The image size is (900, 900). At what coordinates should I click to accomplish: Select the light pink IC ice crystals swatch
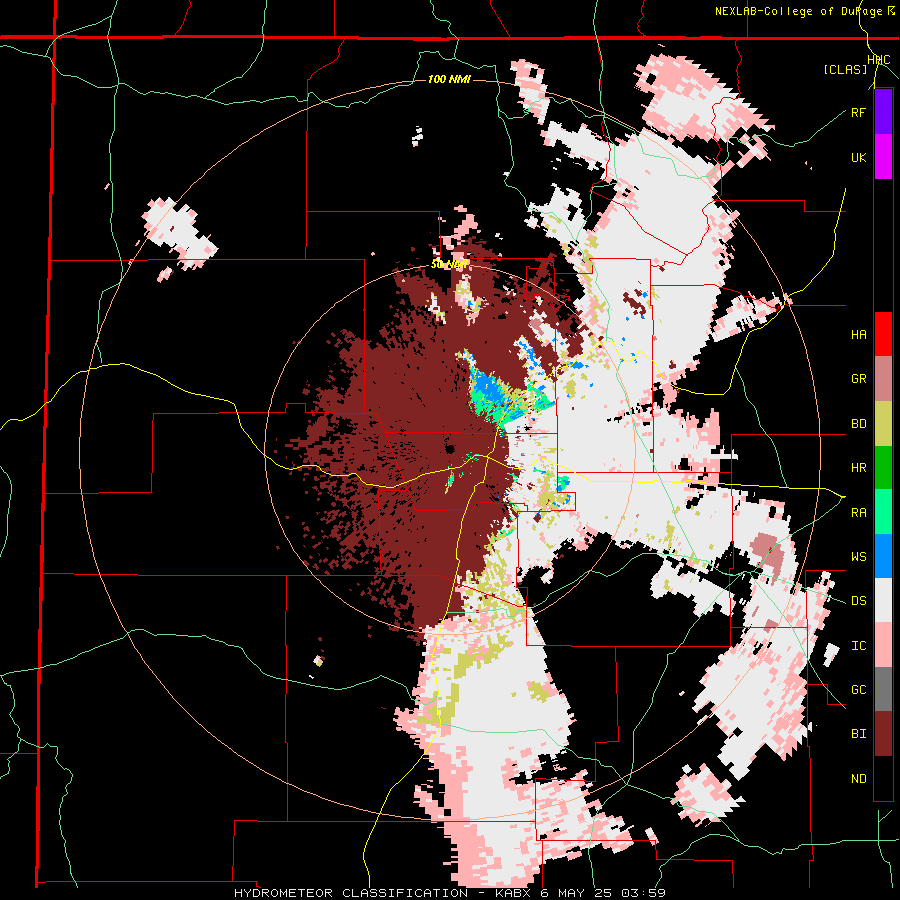(x=883, y=645)
